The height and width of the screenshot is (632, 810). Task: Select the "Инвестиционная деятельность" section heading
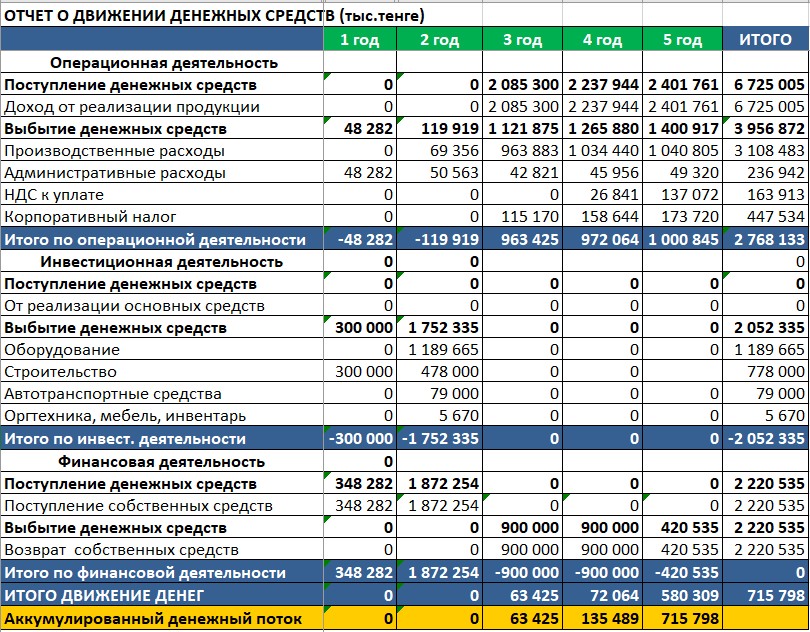(x=162, y=262)
